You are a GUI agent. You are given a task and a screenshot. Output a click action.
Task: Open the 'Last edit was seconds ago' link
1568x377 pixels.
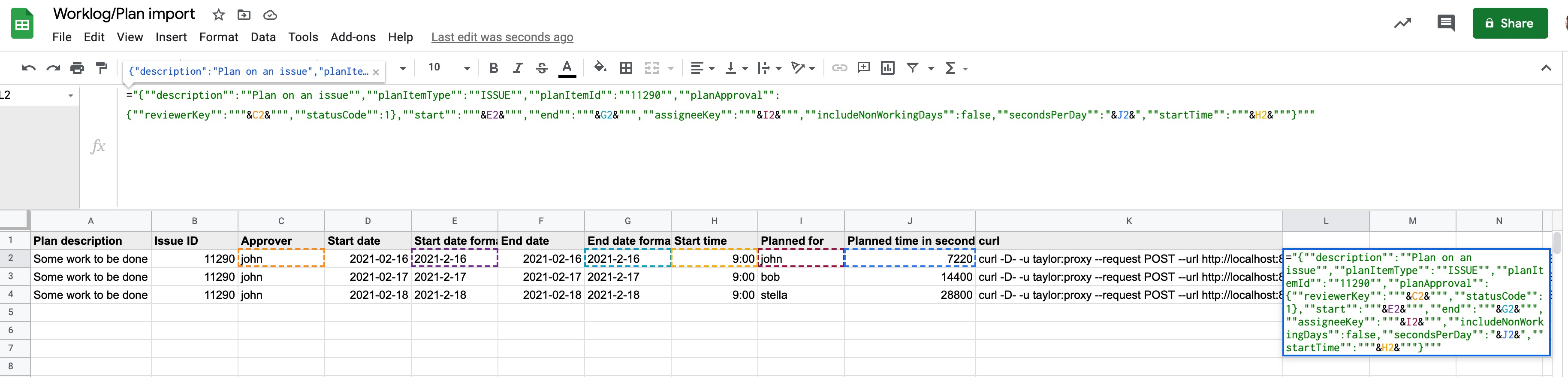click(501, 37)
